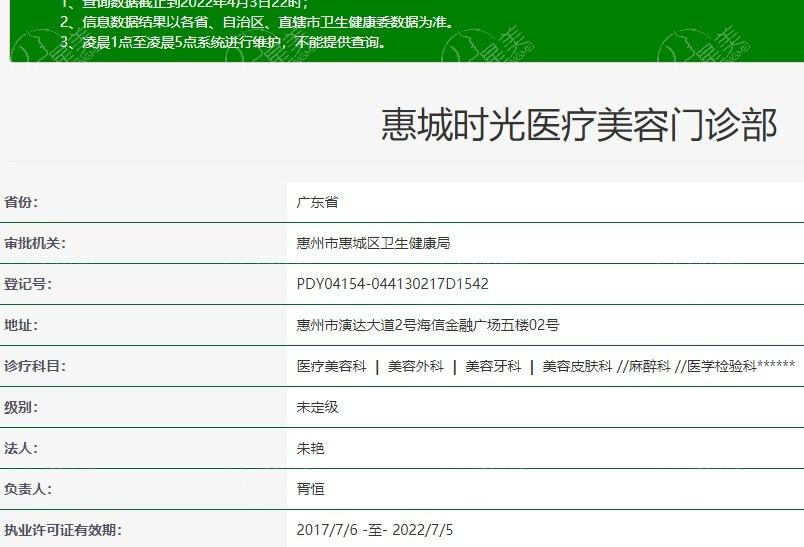Select the value 未定级
This screenshot has width=804, height=547.
tap(317, 407)
